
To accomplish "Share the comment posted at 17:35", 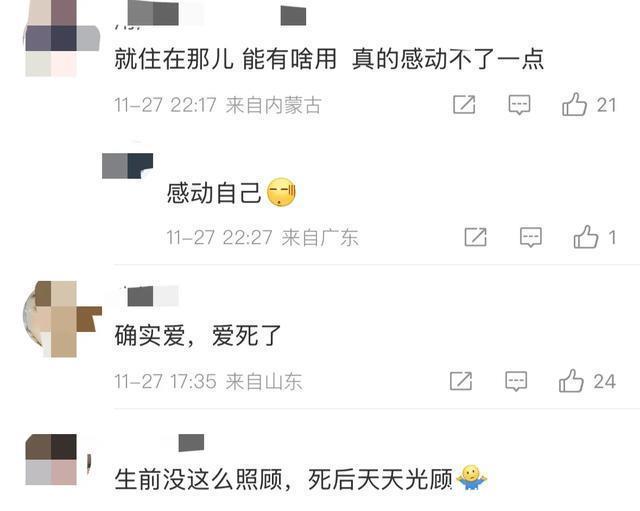I will 461,381.
